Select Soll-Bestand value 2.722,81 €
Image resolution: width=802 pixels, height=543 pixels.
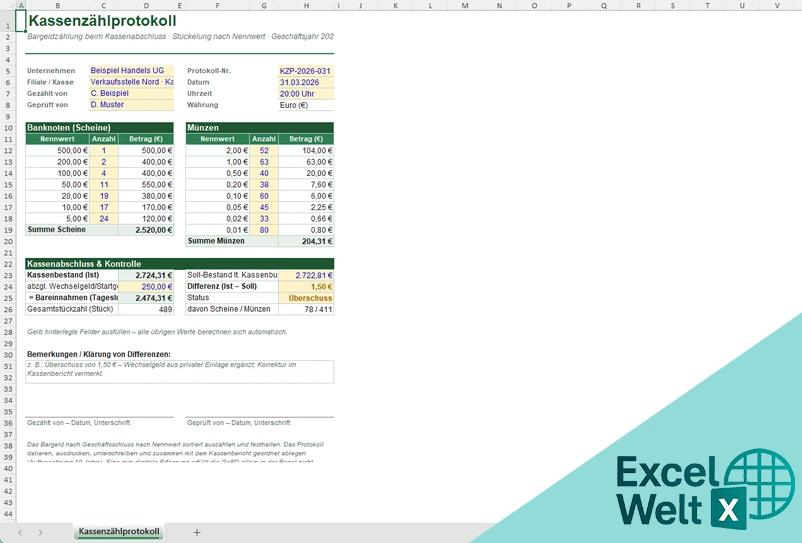tap(306, 275)
